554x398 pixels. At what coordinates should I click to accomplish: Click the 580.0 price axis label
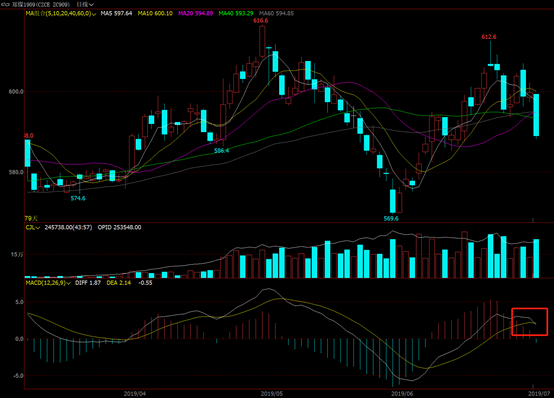(16, 172)
